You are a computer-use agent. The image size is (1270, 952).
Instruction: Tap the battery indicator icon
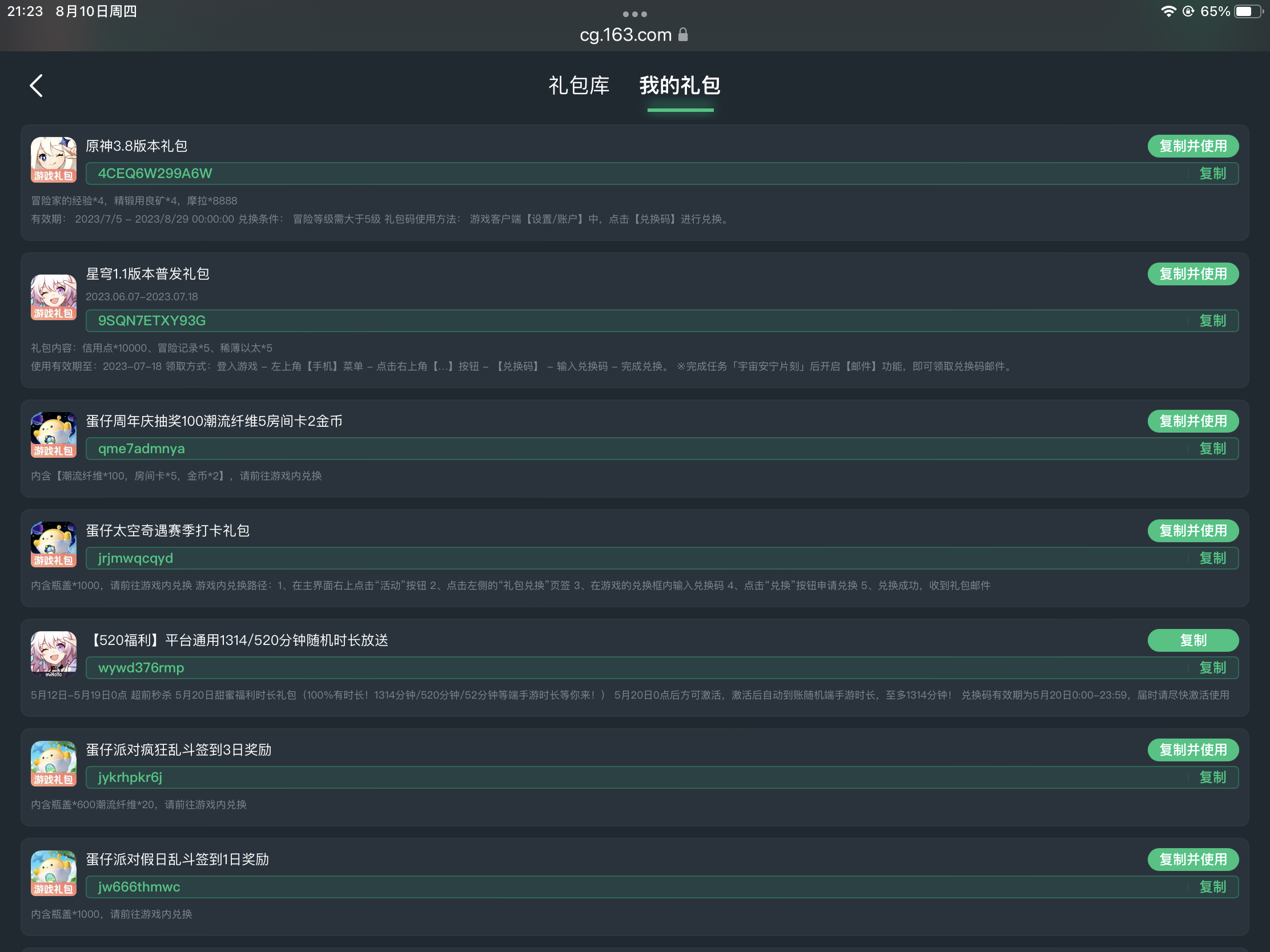coord(1249,11)
